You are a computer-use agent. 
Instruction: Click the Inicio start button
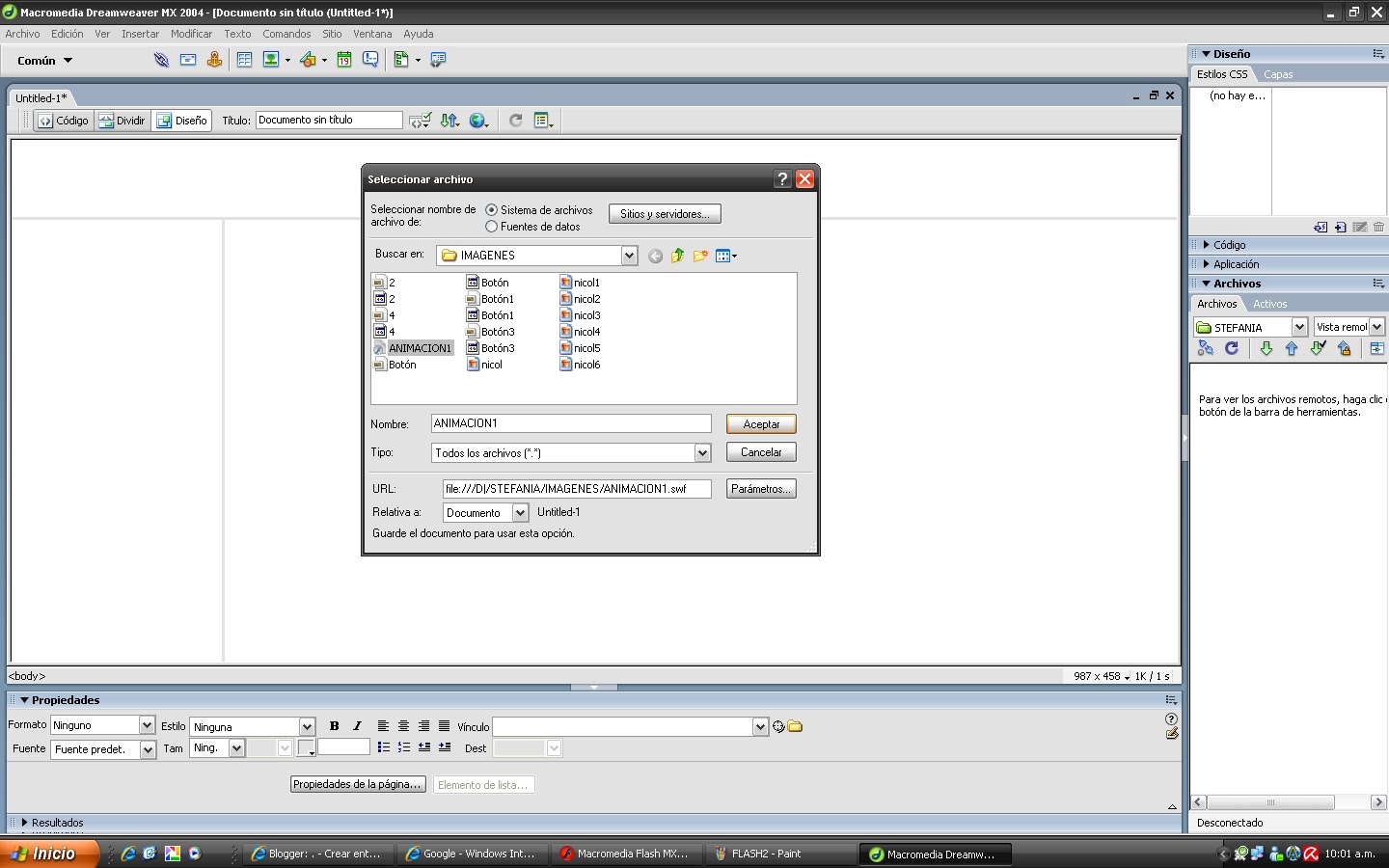[50, 854]
